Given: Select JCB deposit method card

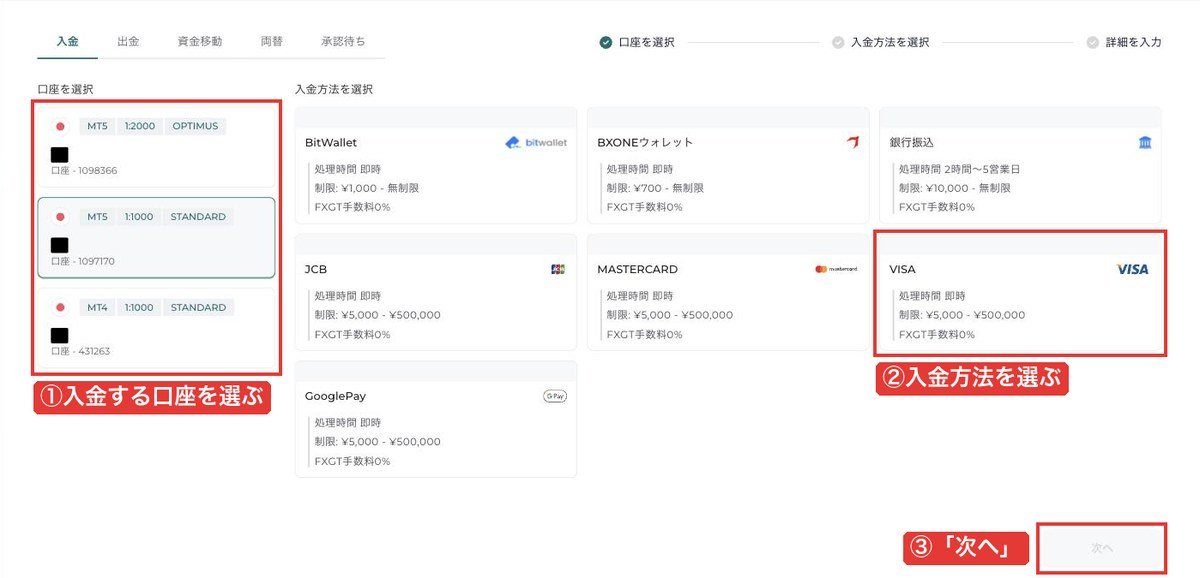Looking at the screenshot, I should [436, 292].
